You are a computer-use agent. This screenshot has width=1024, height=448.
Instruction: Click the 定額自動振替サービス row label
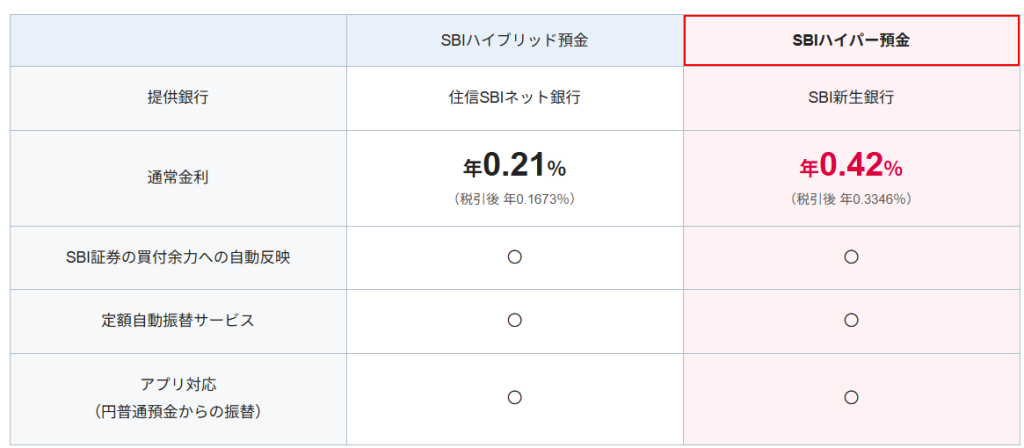coord(178,321)
